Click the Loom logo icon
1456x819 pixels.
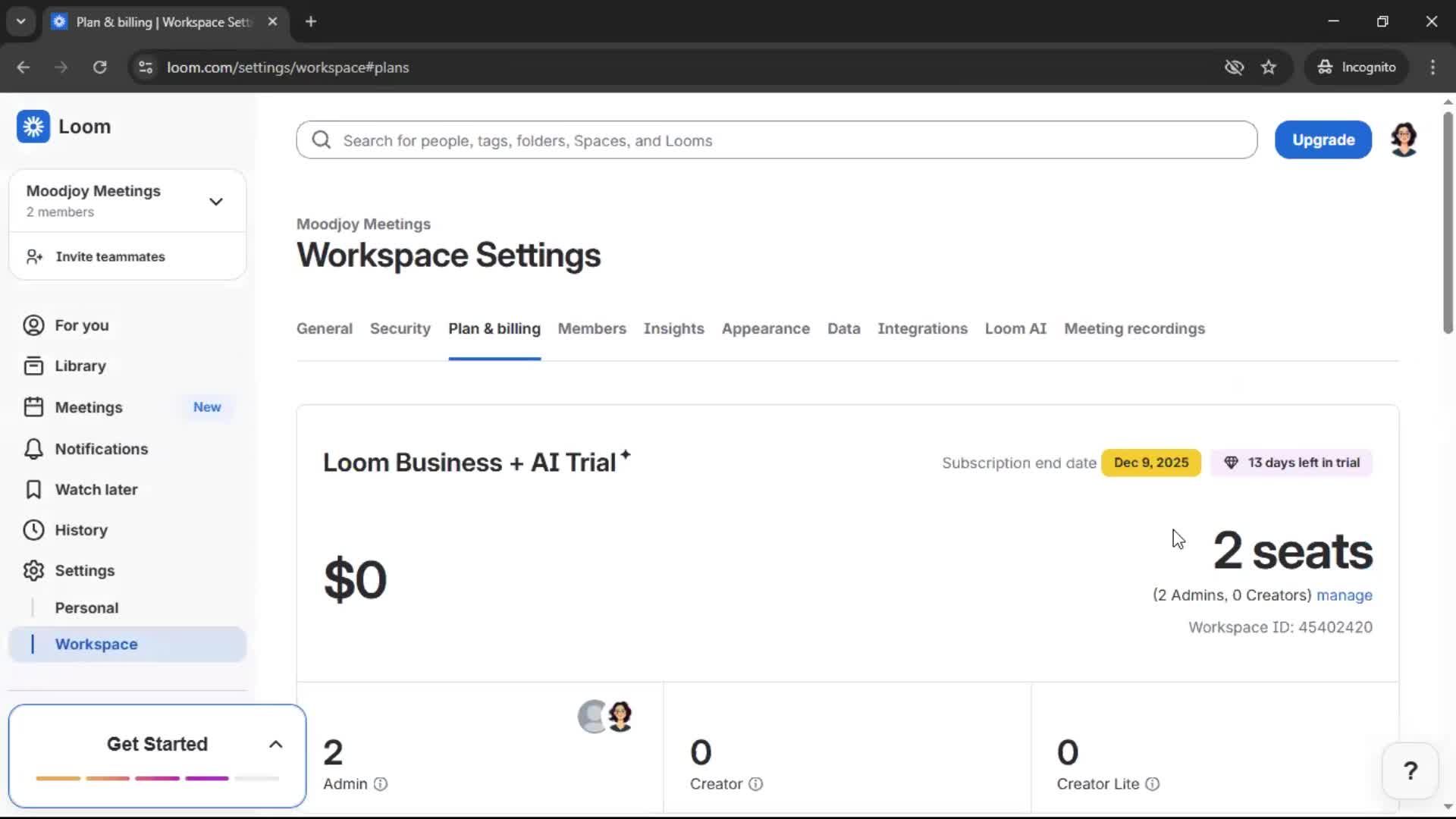33,127
